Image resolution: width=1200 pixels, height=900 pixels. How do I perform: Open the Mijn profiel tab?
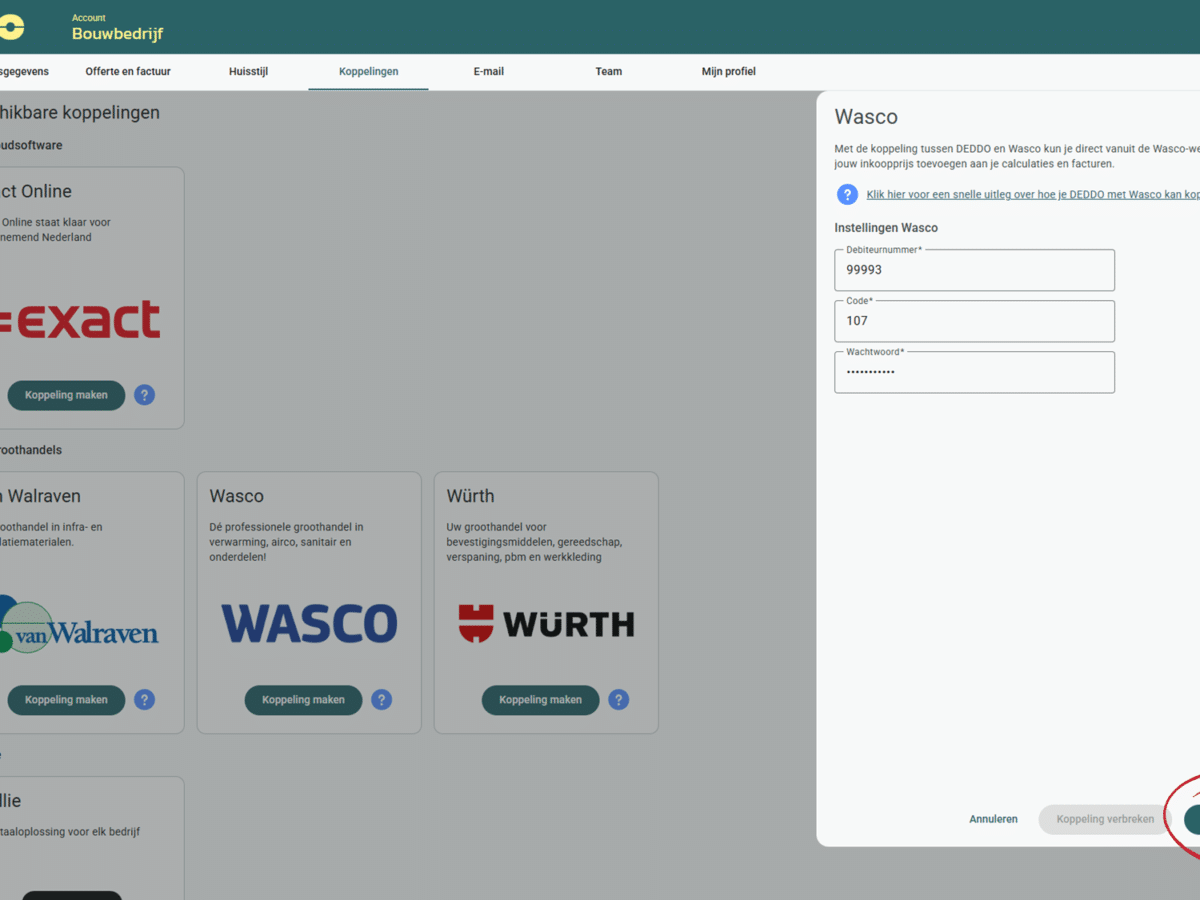pyautogui.click(x=728, y=71)
